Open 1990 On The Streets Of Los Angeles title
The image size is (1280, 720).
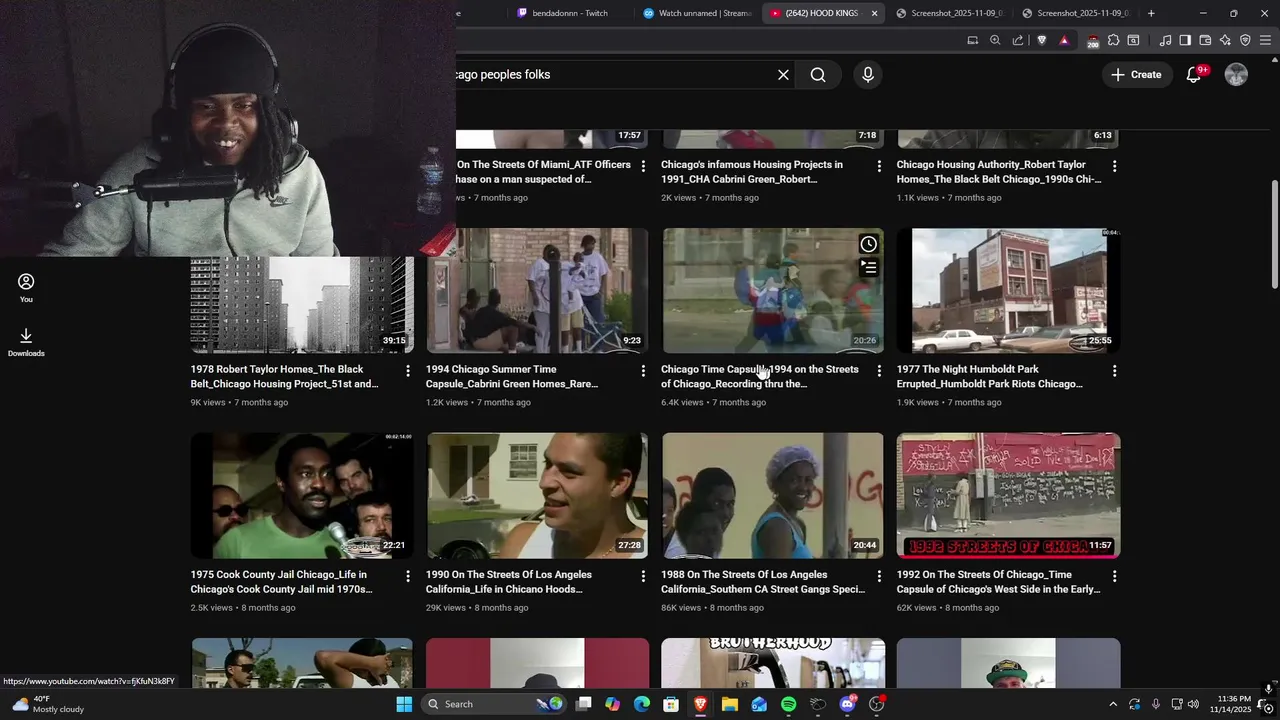(x=509, y=582)
